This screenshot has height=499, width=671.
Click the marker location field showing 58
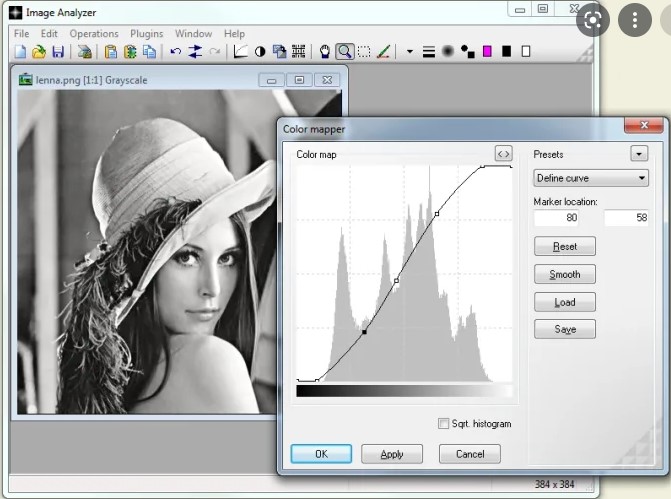pyautogui.click(x=626, y=217)
